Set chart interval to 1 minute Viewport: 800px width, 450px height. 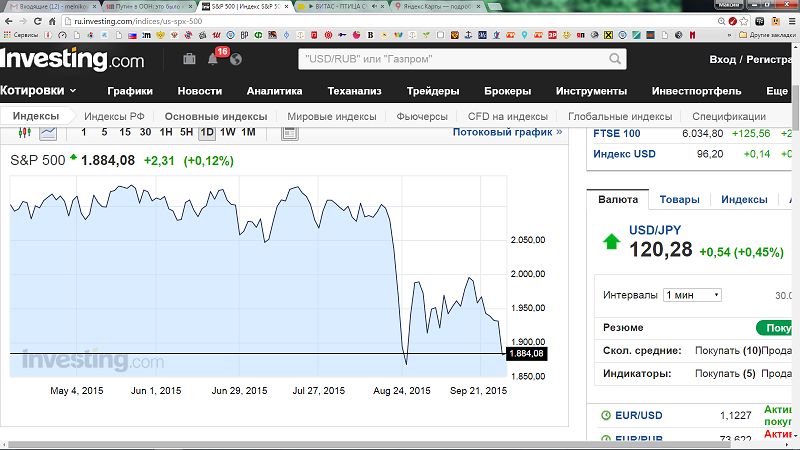click(84, 132)
